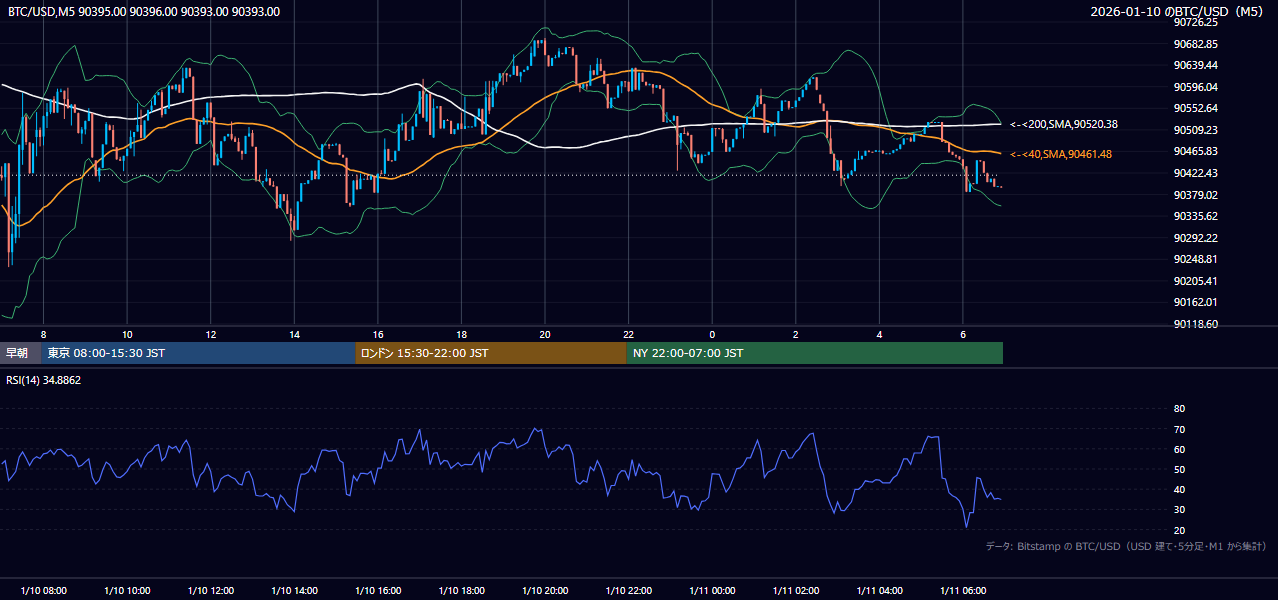The image size is (1278, 600).
Task: Click price axis value 90118.60
Action: click(x=1195, y=324)
